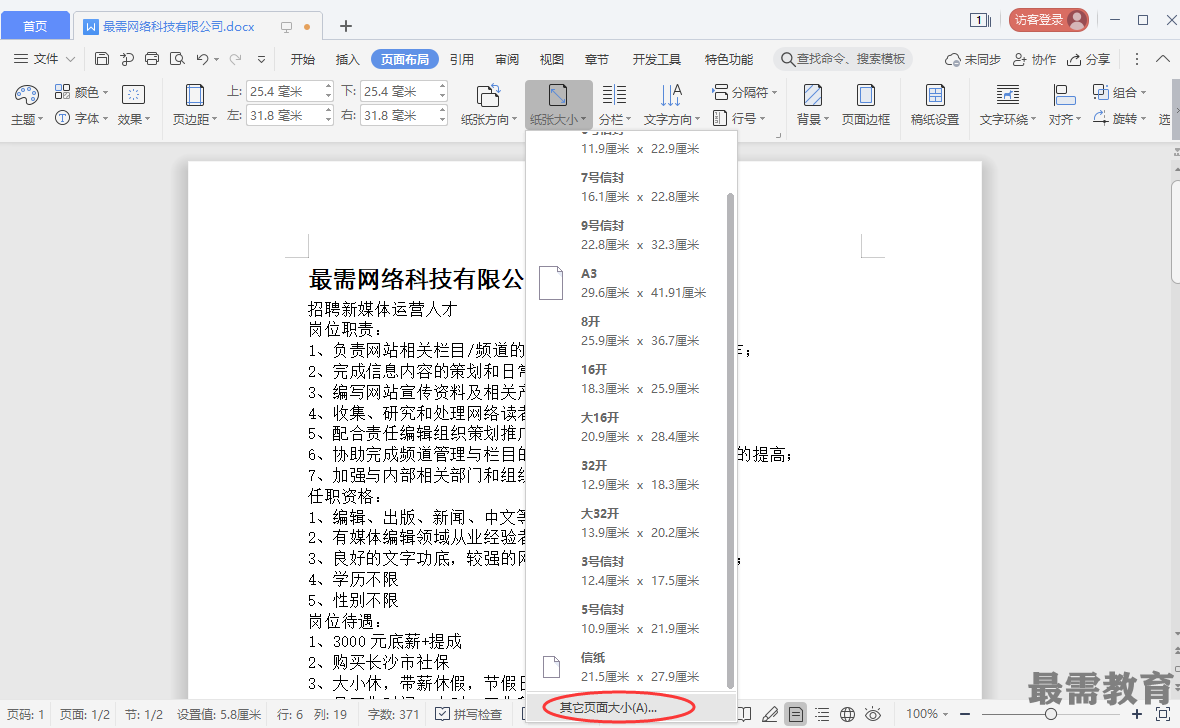Screen dimensions: 1180x728
Task: Click the 背景 (Background) icon
Action: point(813,95)
